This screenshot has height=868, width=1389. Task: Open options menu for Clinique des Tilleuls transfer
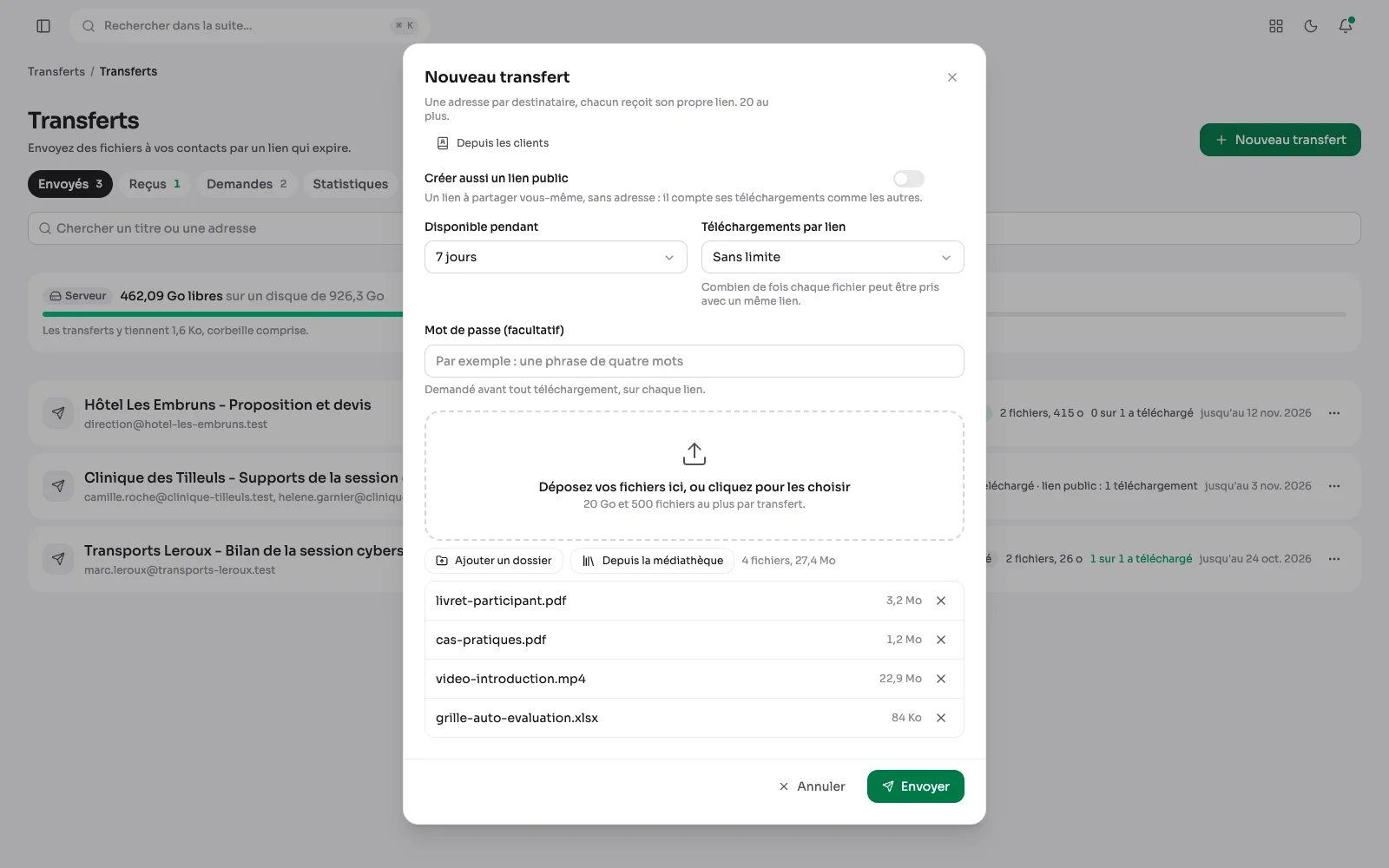tap(1334, 486)
